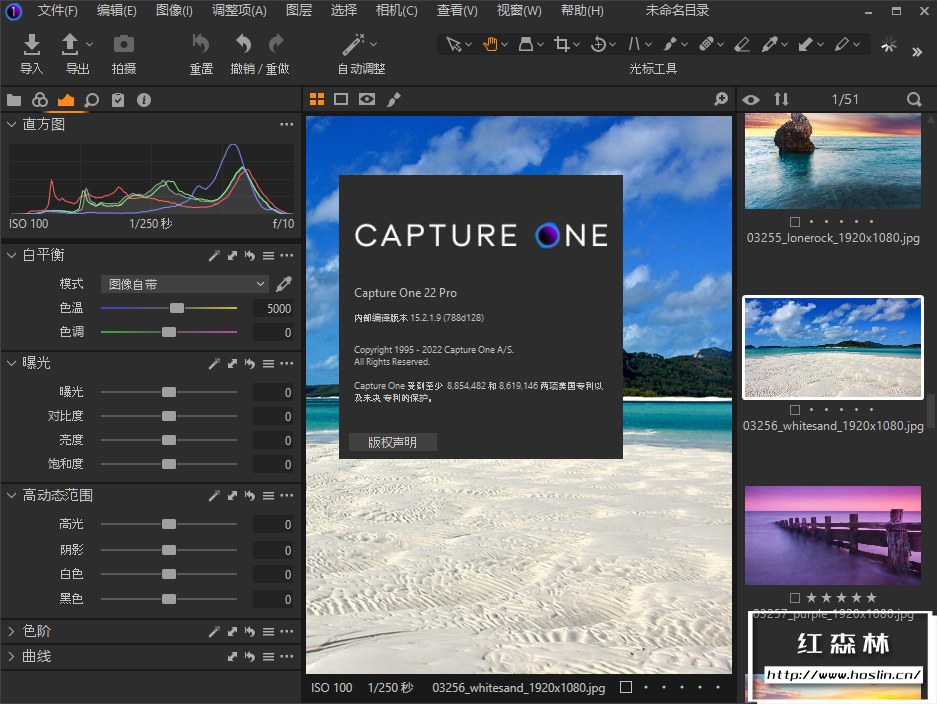Click the 版权声明 button
This screenshot has height=704, width=937.
coord(392,442)
